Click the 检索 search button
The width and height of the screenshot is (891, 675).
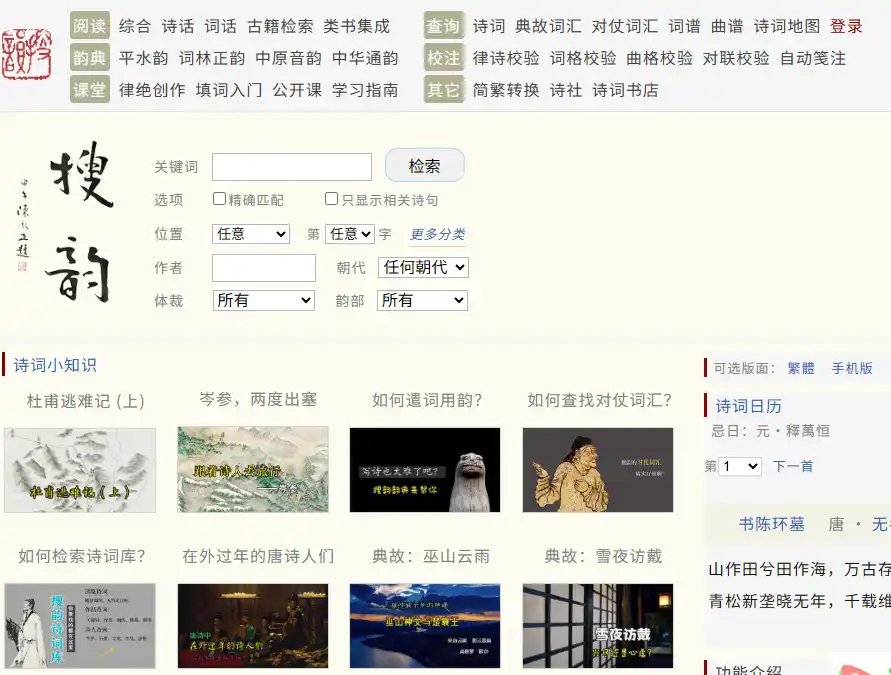(x=424, y=165)
